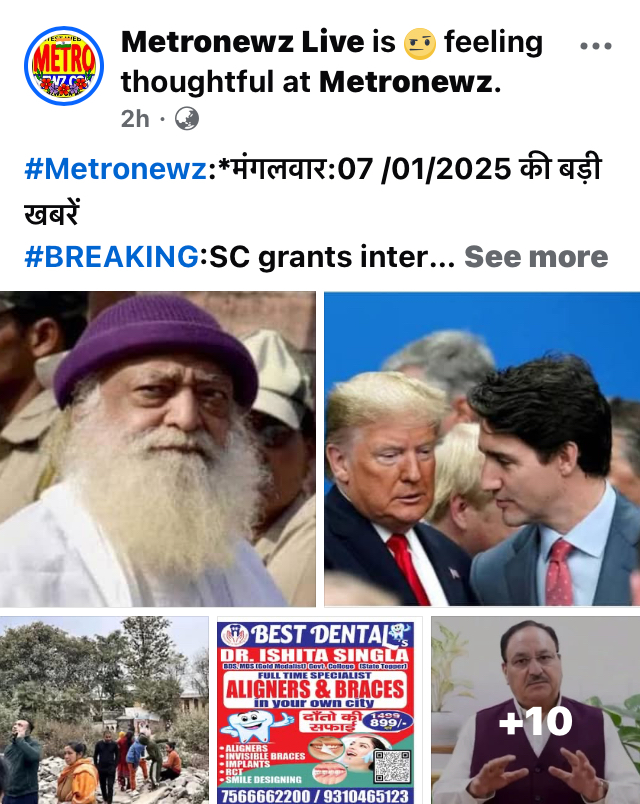Image resolution: width=640 pixels, height=804 pixels.
Task: Click the 2h post timestamp
Action: coord(135,119)
